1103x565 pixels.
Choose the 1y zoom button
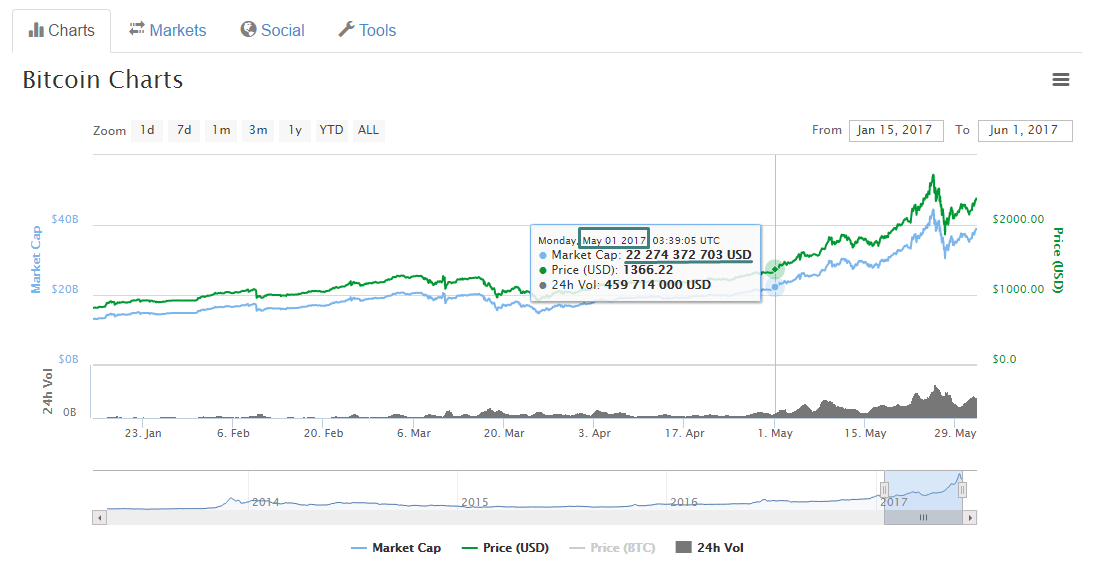pyautogui.click(x=295, y=130)
